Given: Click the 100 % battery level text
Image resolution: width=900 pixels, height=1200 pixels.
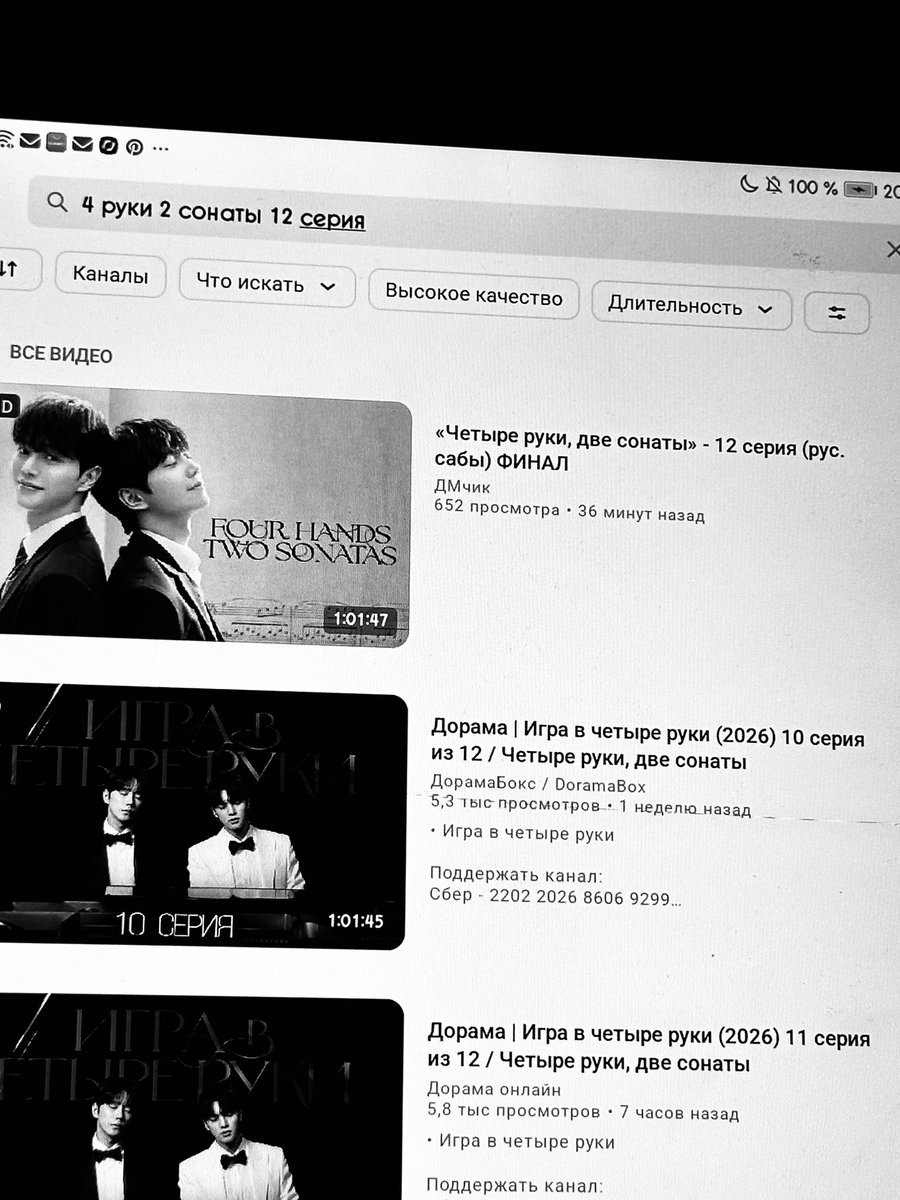Looking at the screenshot, I should pos(813,187).
